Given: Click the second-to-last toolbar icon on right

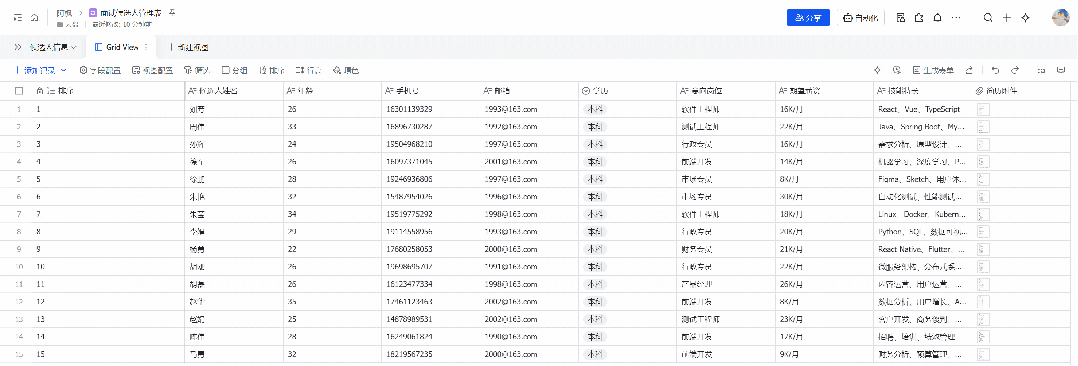Looking at the screenshot, I should click(1042, 70).
